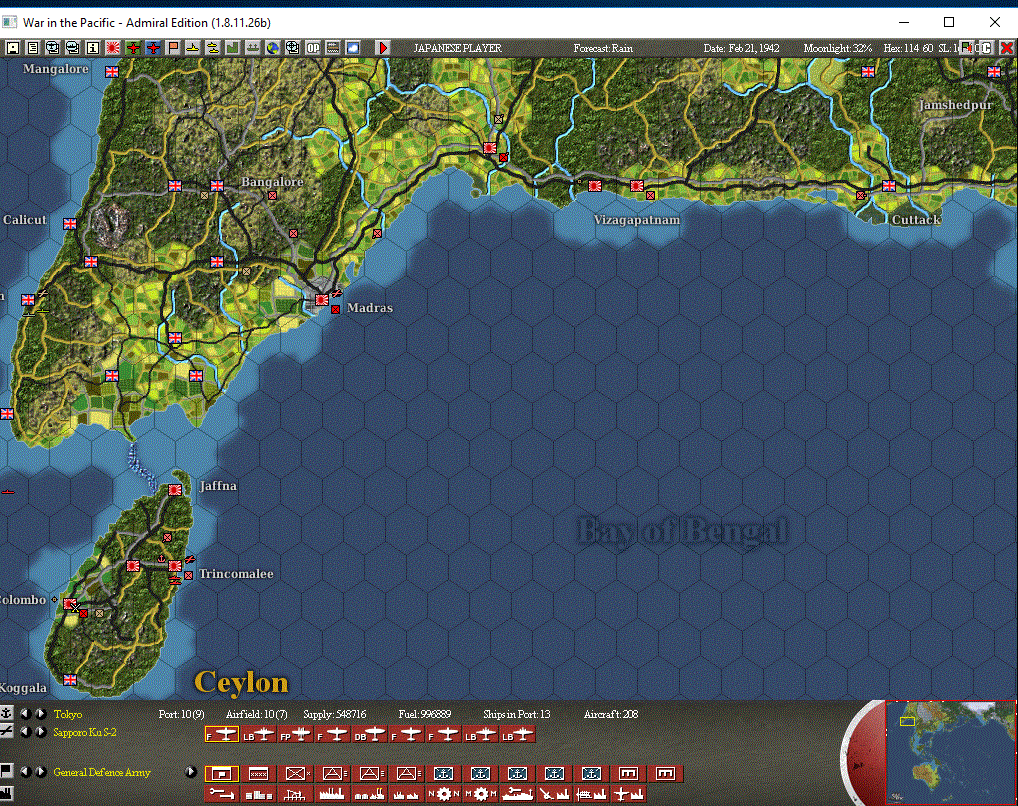Click the British flag base near Mangalore
The image size is (1018, 806).
coord(112,71)
